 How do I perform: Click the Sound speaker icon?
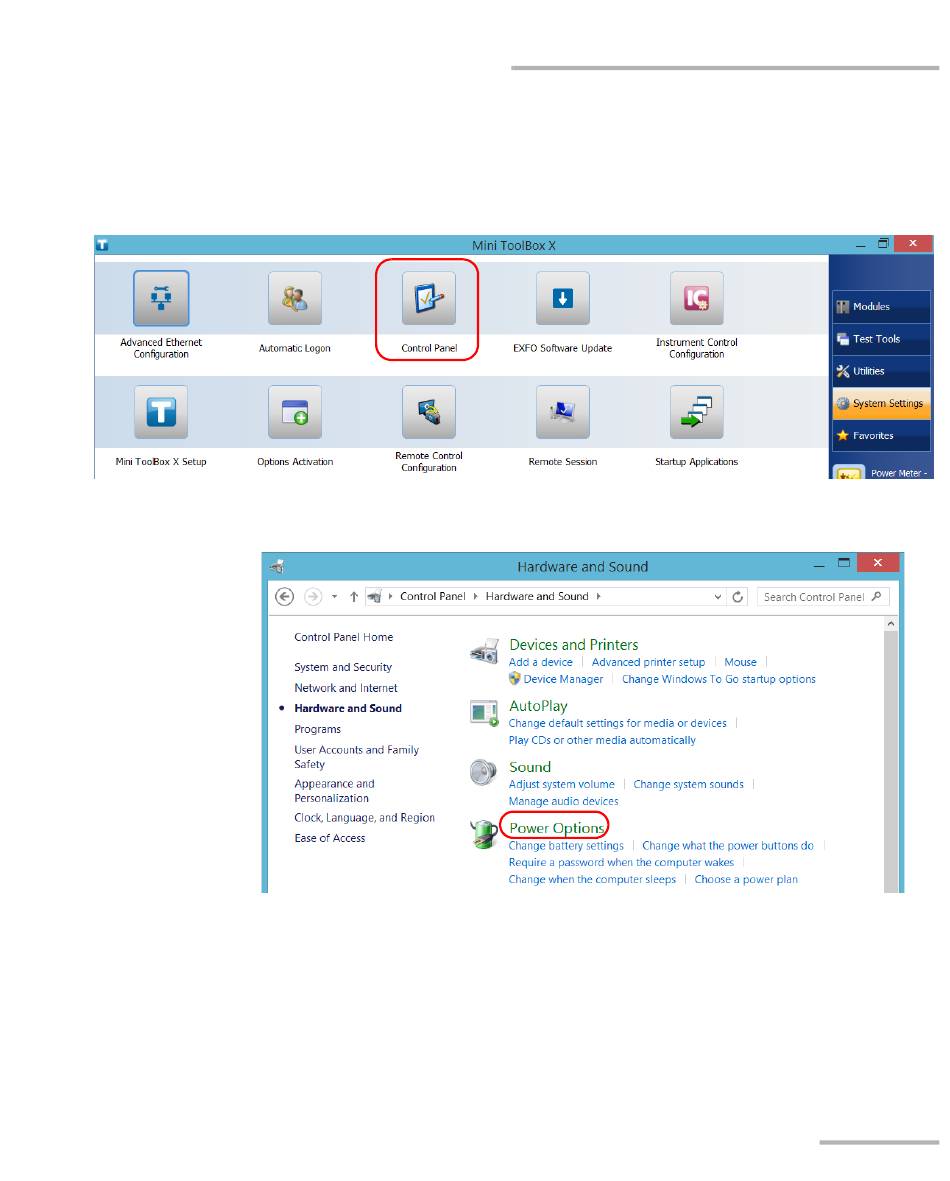click(483, 773)
